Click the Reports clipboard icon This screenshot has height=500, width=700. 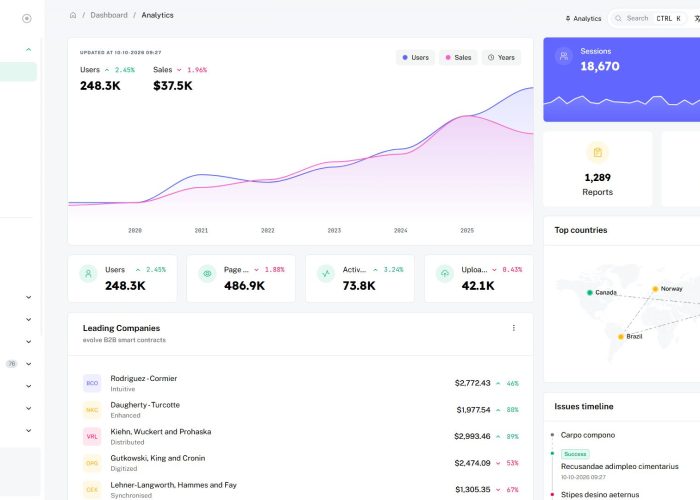(x=597, y=153)
